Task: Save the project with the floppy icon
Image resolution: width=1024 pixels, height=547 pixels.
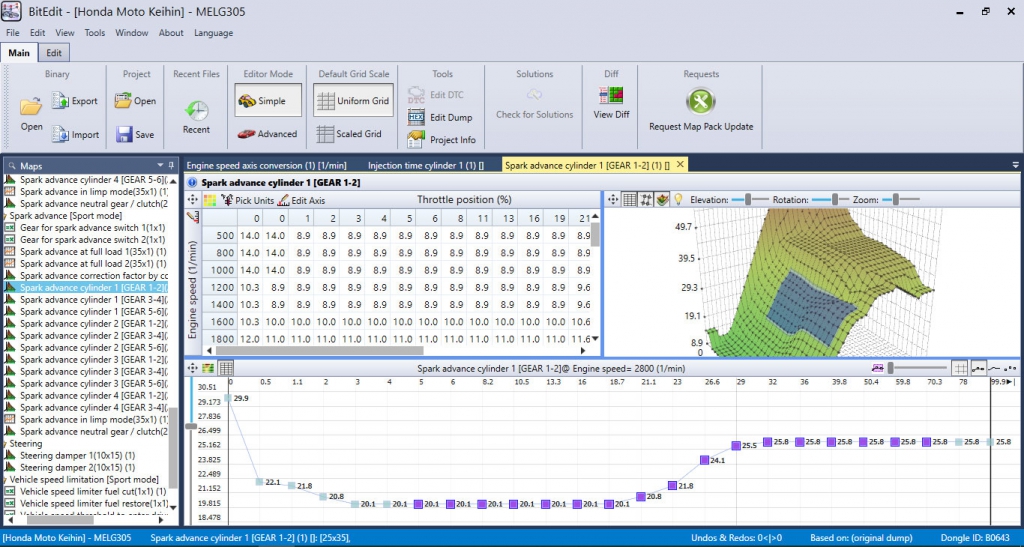Action: click(124, 134)
